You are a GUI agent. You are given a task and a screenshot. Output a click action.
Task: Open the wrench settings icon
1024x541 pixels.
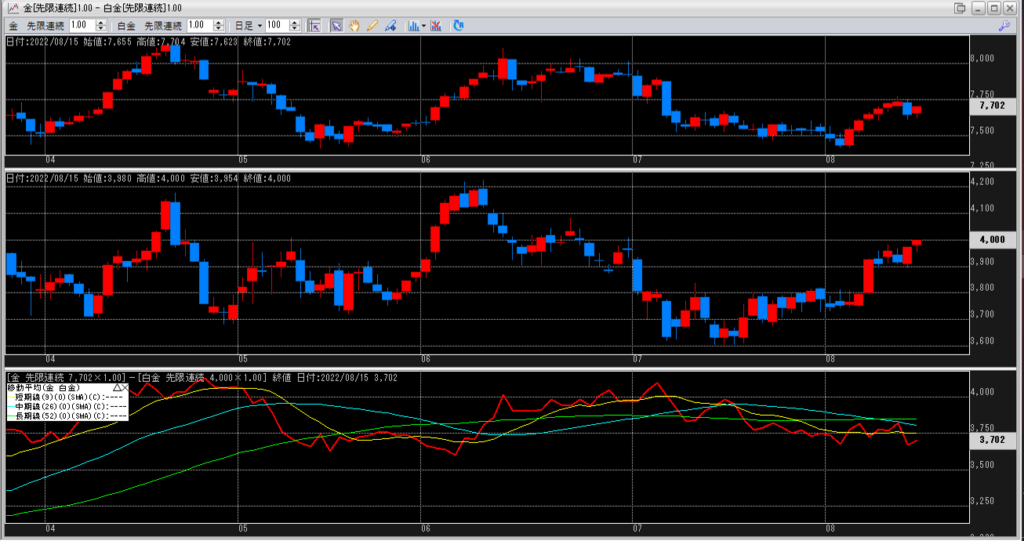1004,24
